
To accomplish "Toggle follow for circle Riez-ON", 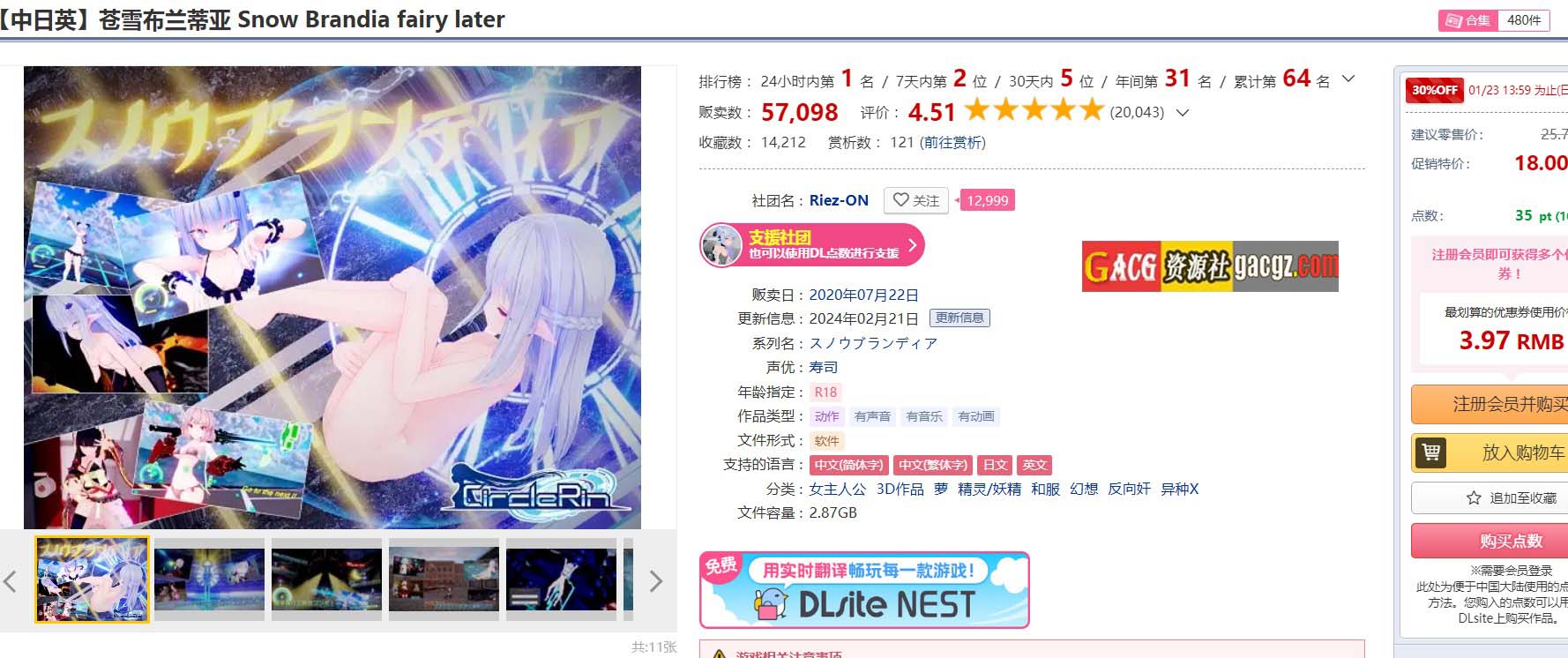I will click(x=916, y=200).
